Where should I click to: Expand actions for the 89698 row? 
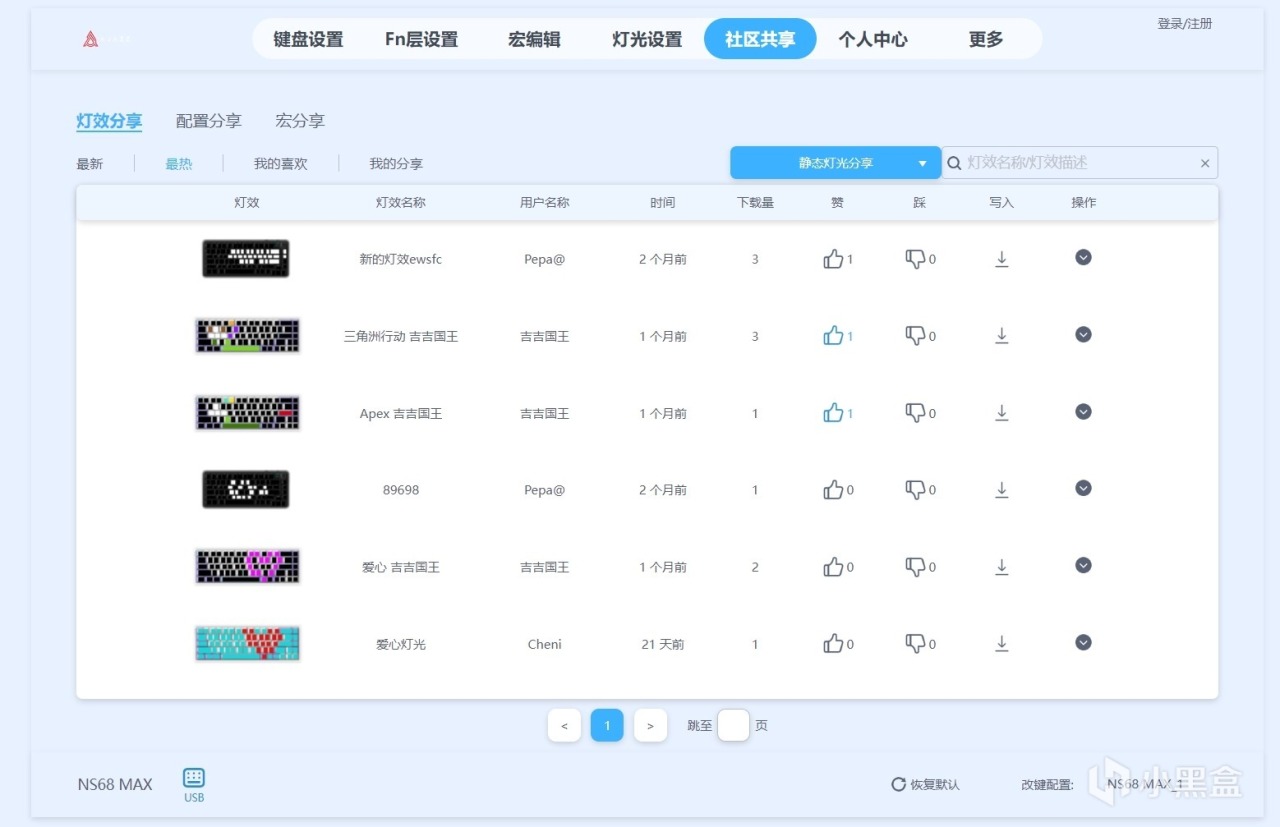point(1083,488)
